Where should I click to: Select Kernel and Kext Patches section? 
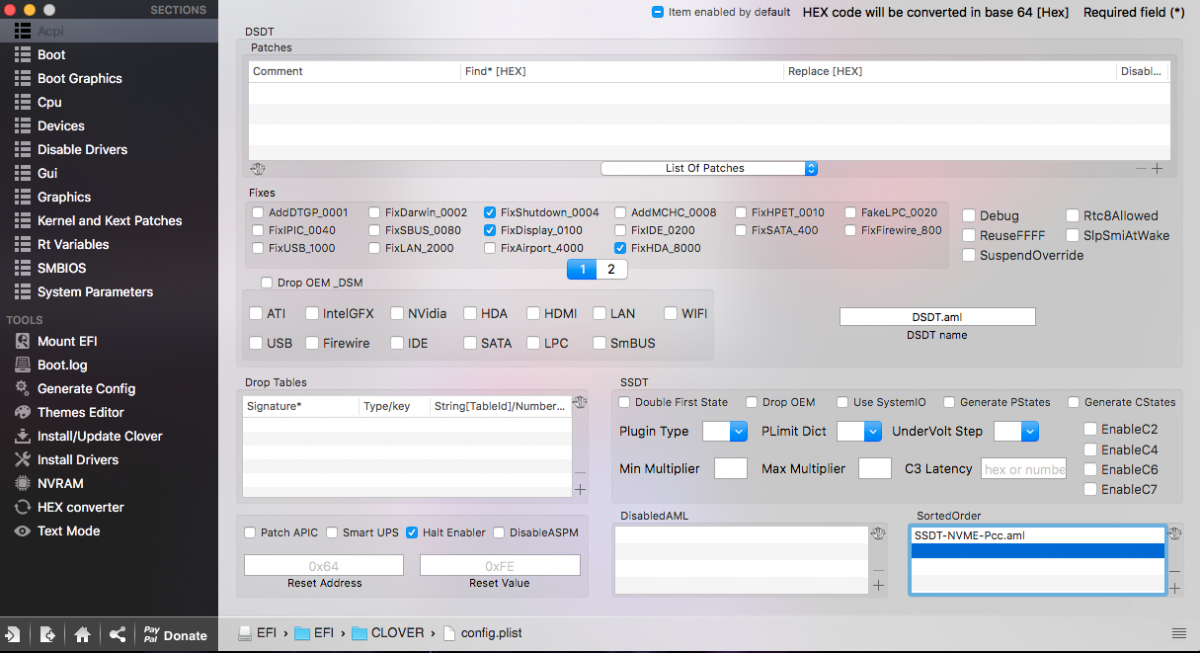109,221
